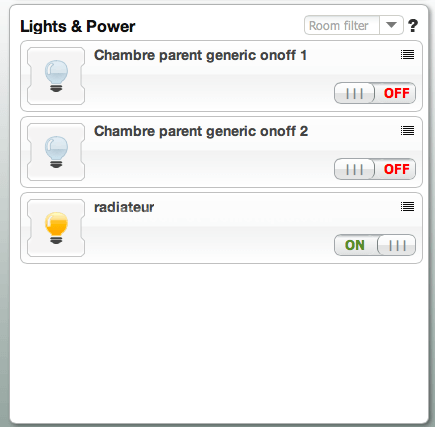Click the light bulb icon for Chambre parent generic onoff 2
The height and width of the screenshot is (427, 435).
tap(56, 152)
